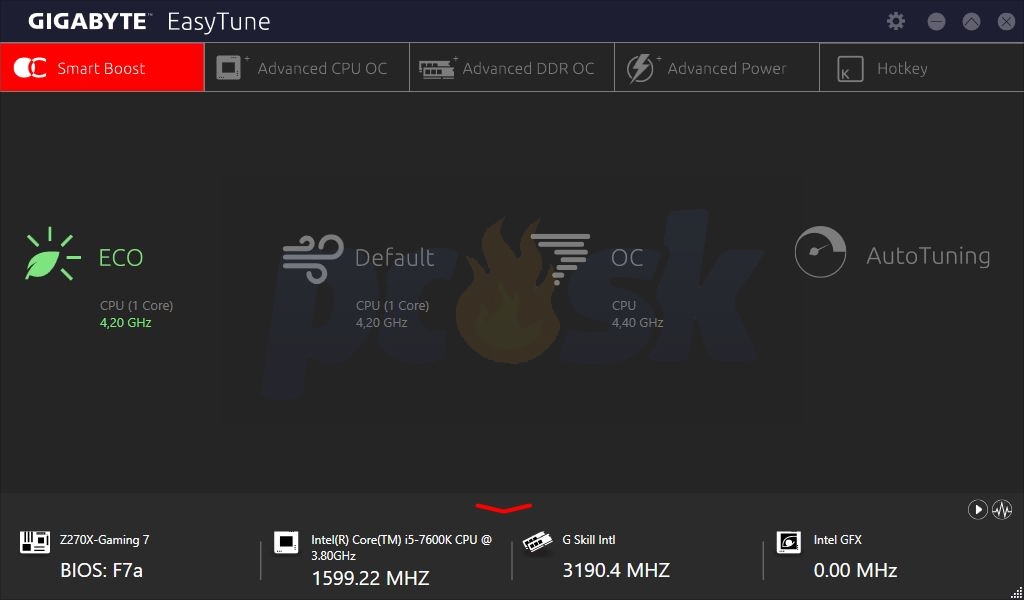Click the 3190.4 MHZ memory reading
Screen dimensions: 1024x600
[x=616, y=570]
